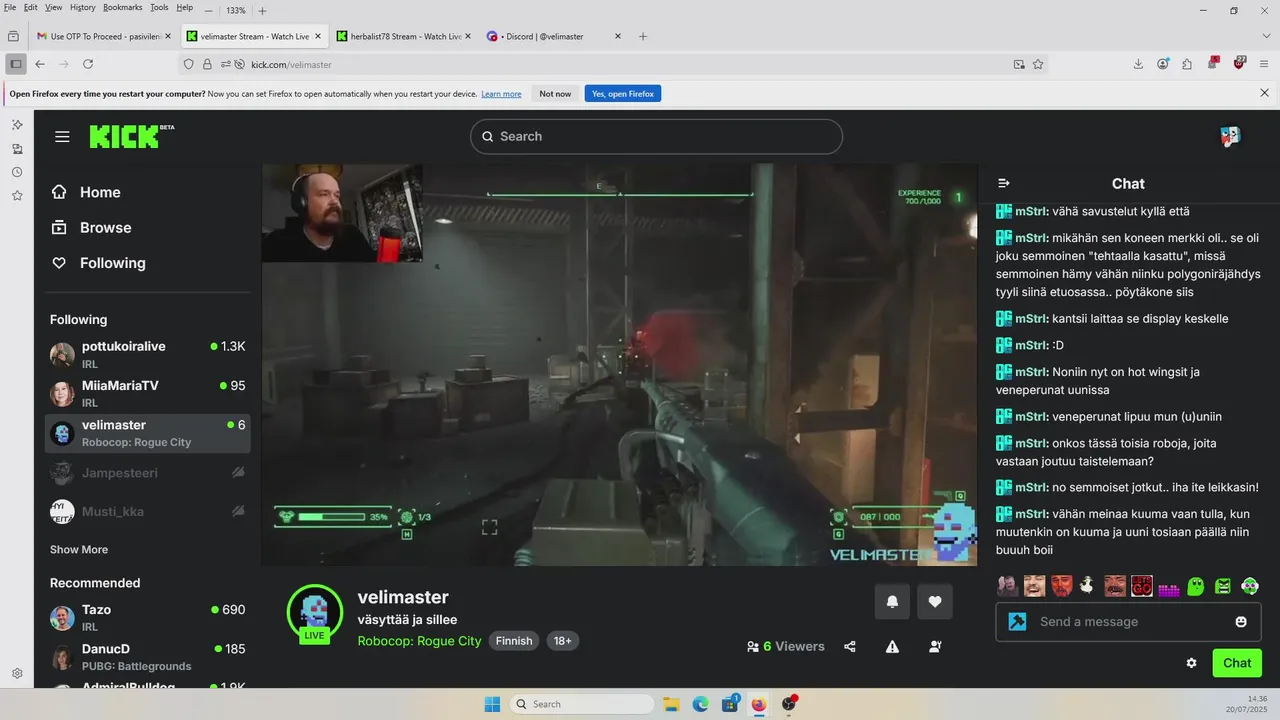Open Robocop: Rogue City category link

(419, 641)
